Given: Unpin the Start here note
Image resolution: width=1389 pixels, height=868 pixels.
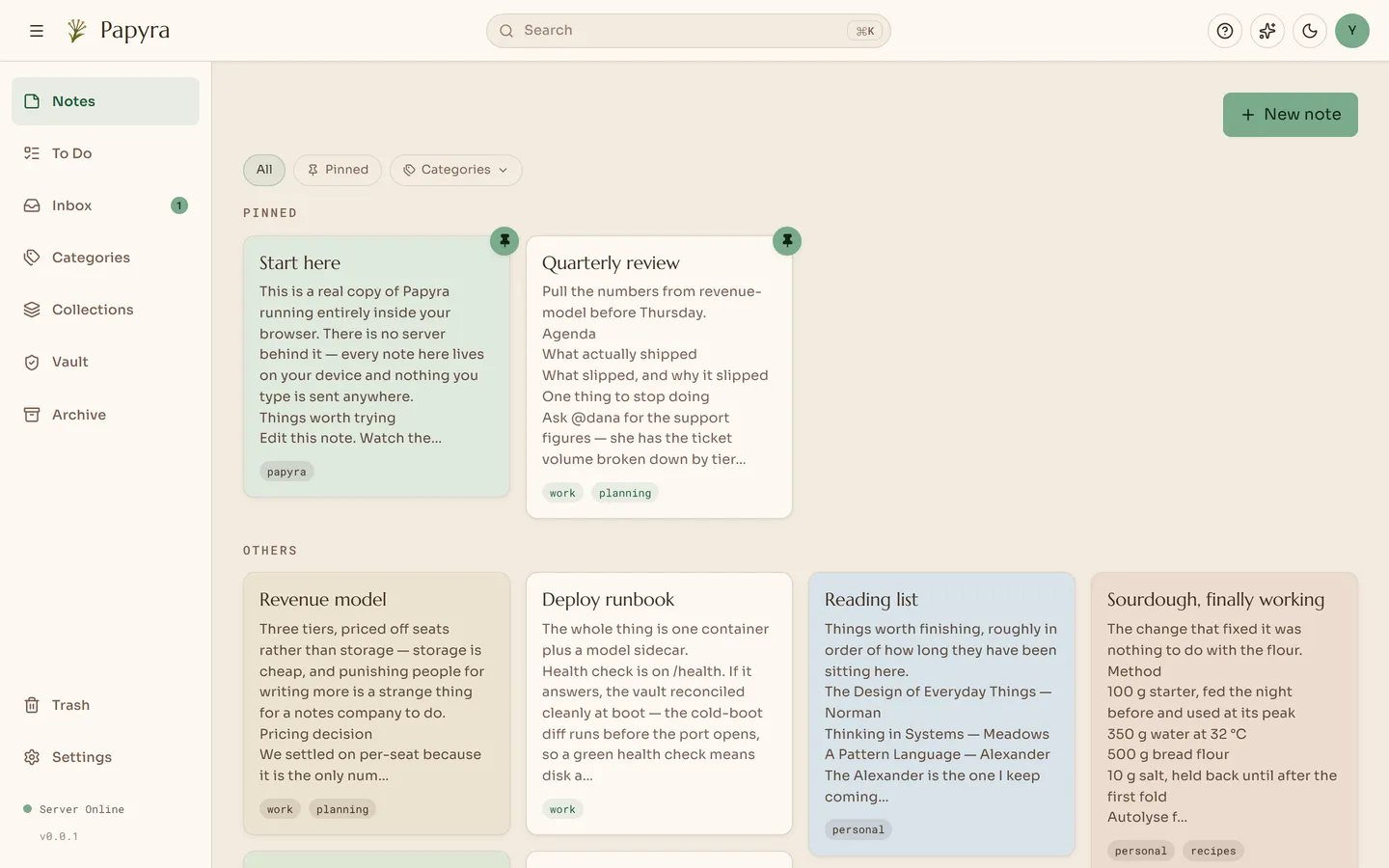Looking at the screenshot, I should tap(504, 241).
